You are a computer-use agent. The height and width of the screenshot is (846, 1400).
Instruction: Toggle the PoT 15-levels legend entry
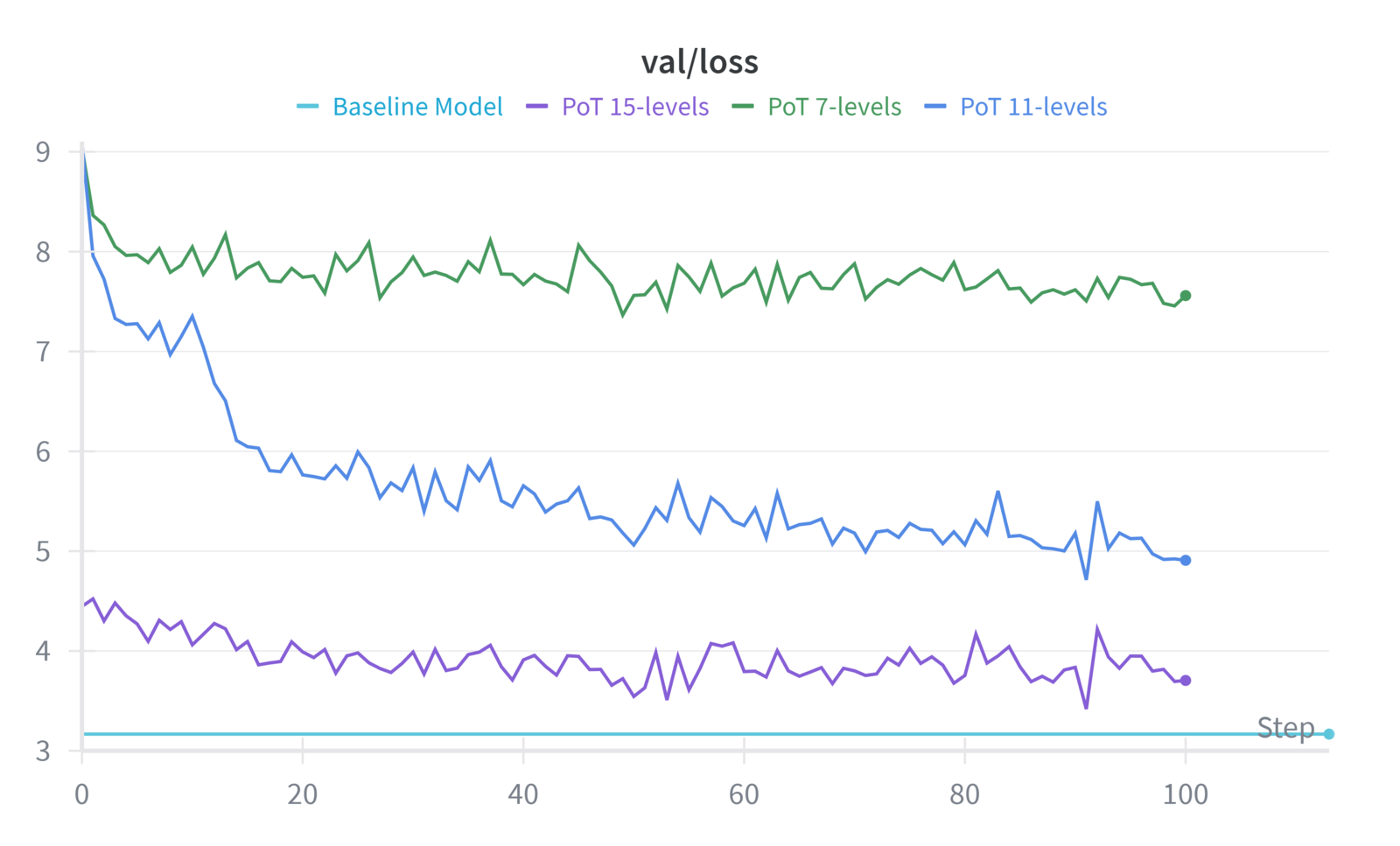pos(618,107)
